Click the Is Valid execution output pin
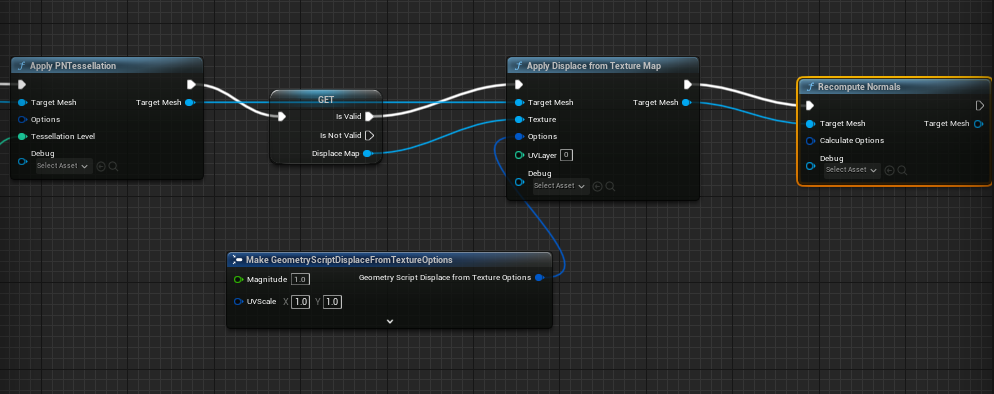This screenshot has width=994, height=394. coord(370,117)
